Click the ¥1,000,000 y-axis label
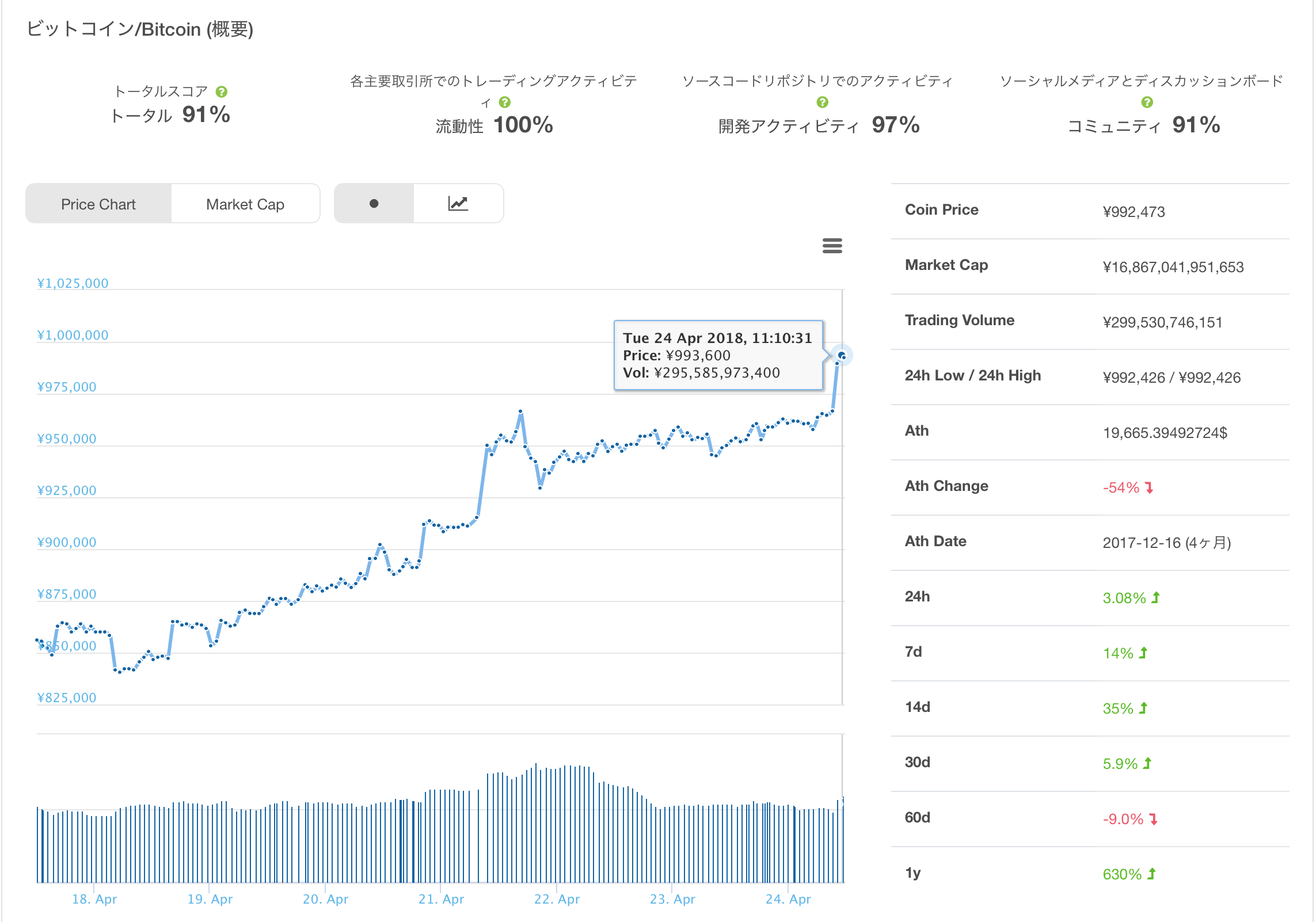This screenshot has height=922, width=1316. 73,335
